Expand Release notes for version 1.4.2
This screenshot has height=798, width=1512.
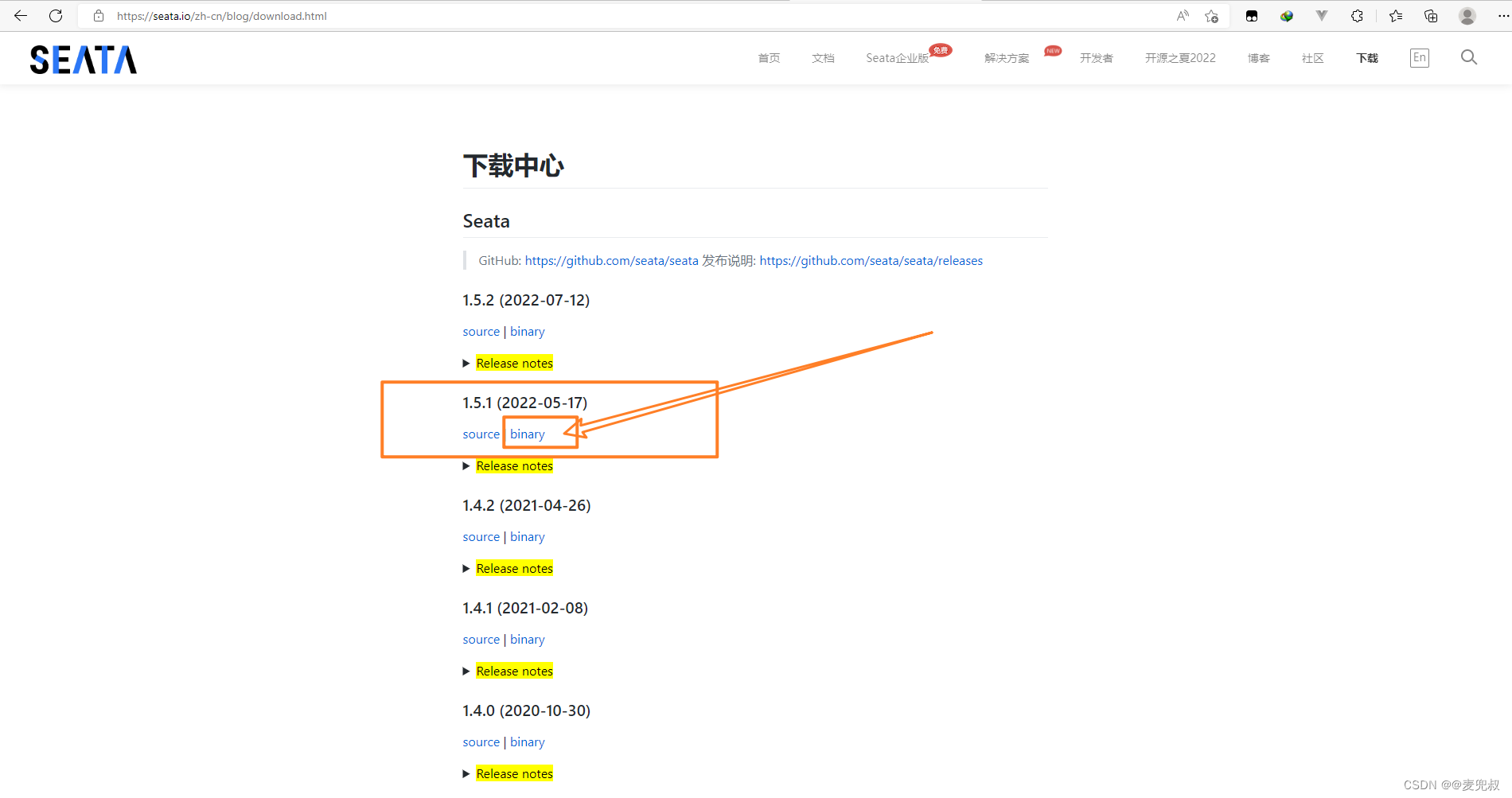[514, 567]
